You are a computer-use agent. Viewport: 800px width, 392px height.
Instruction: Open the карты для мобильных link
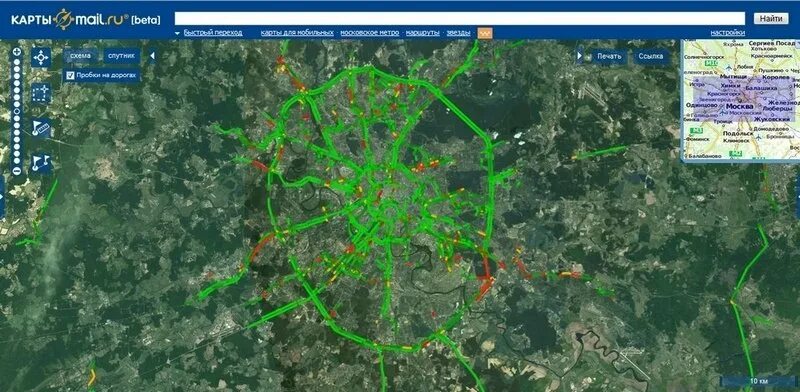point(297,33)
